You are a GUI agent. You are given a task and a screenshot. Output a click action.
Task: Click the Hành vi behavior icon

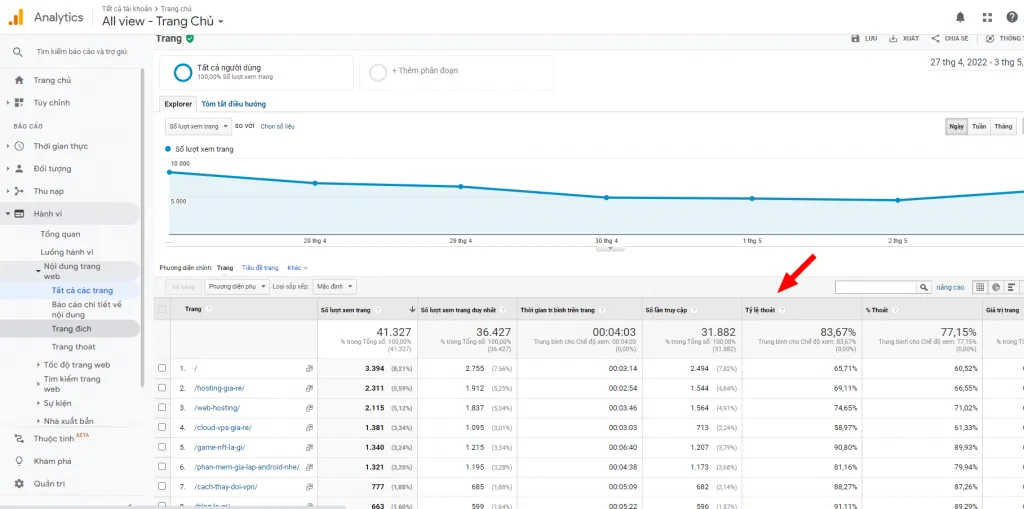click(19, 214)
